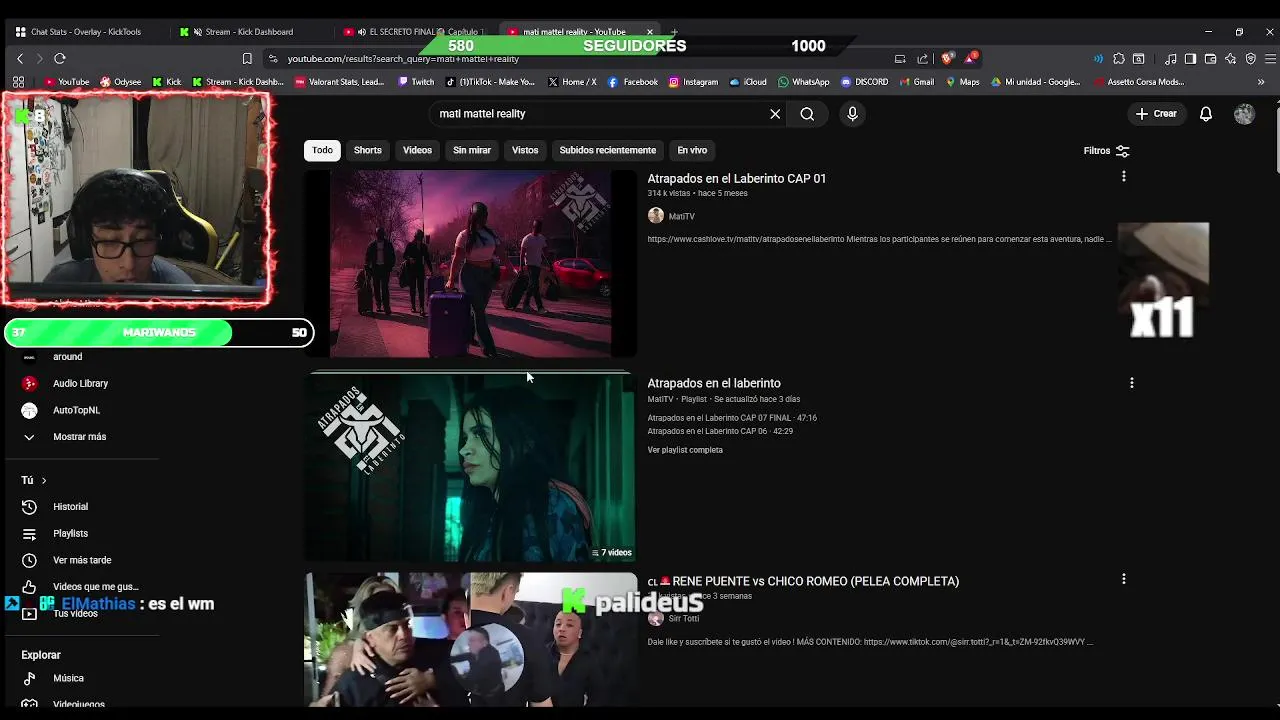Open a new browser tab with plus

pyautogui.click(x=674, y=32)
